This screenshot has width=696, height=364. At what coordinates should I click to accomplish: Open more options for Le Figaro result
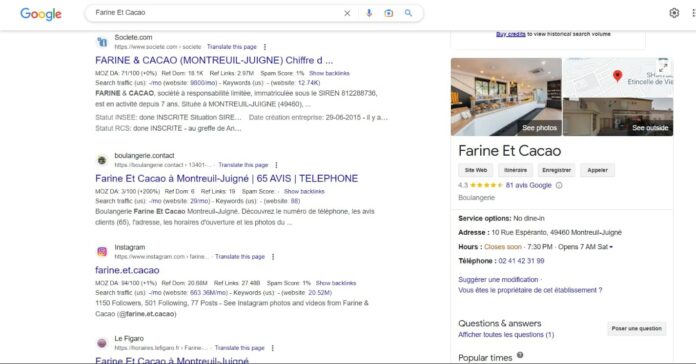tap(273, 348)
